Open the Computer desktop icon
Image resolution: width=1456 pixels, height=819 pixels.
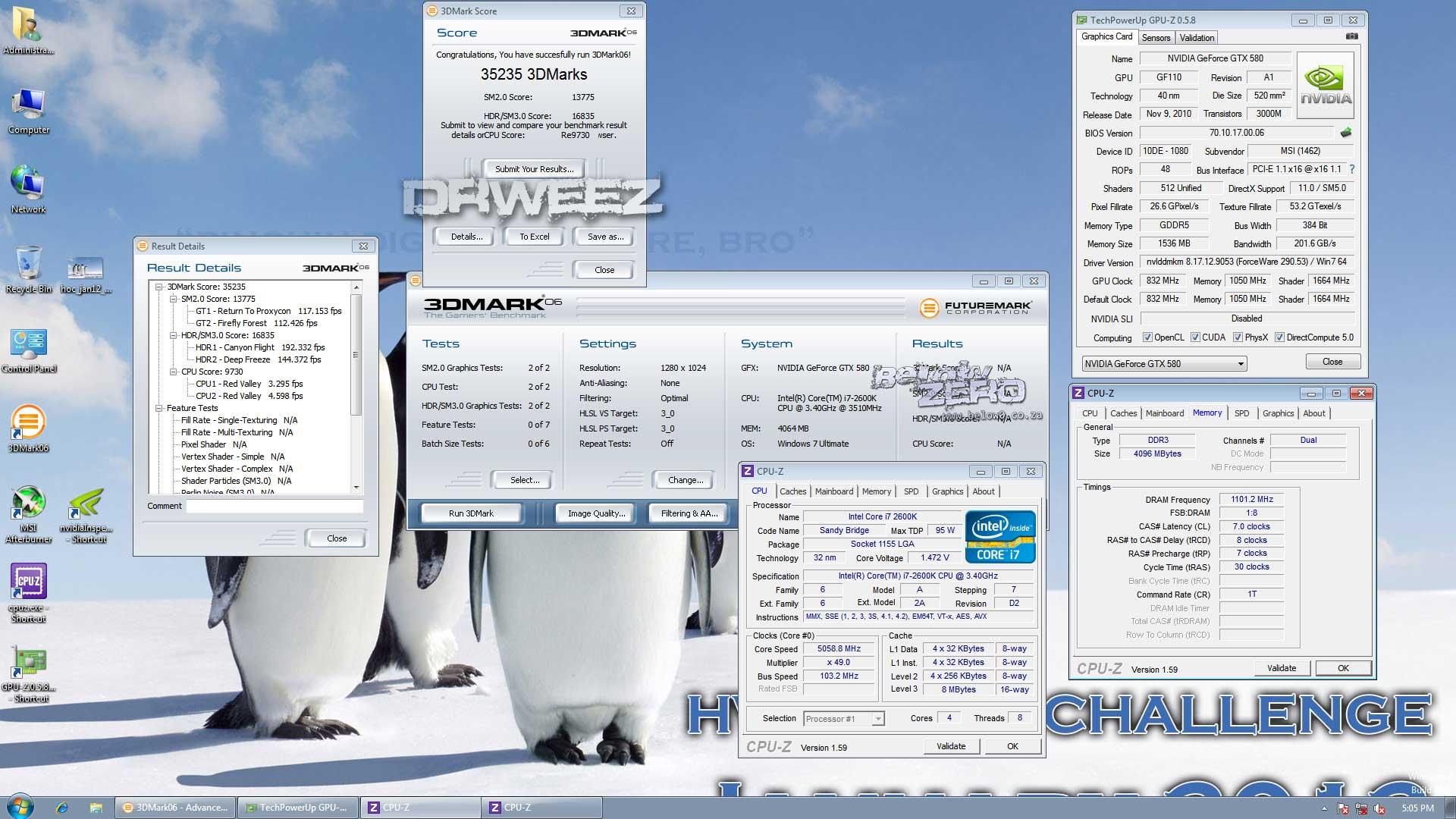coord(29,111)
